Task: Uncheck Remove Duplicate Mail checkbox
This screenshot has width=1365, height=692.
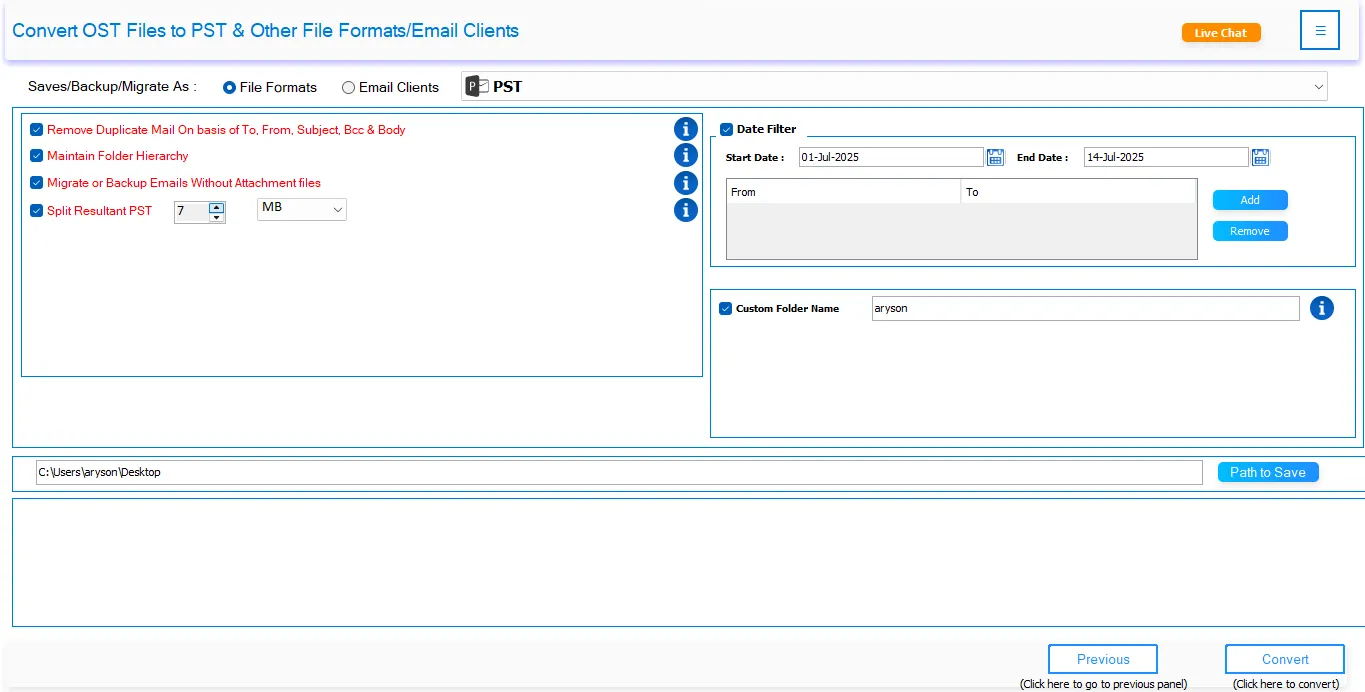Action: 37,130
